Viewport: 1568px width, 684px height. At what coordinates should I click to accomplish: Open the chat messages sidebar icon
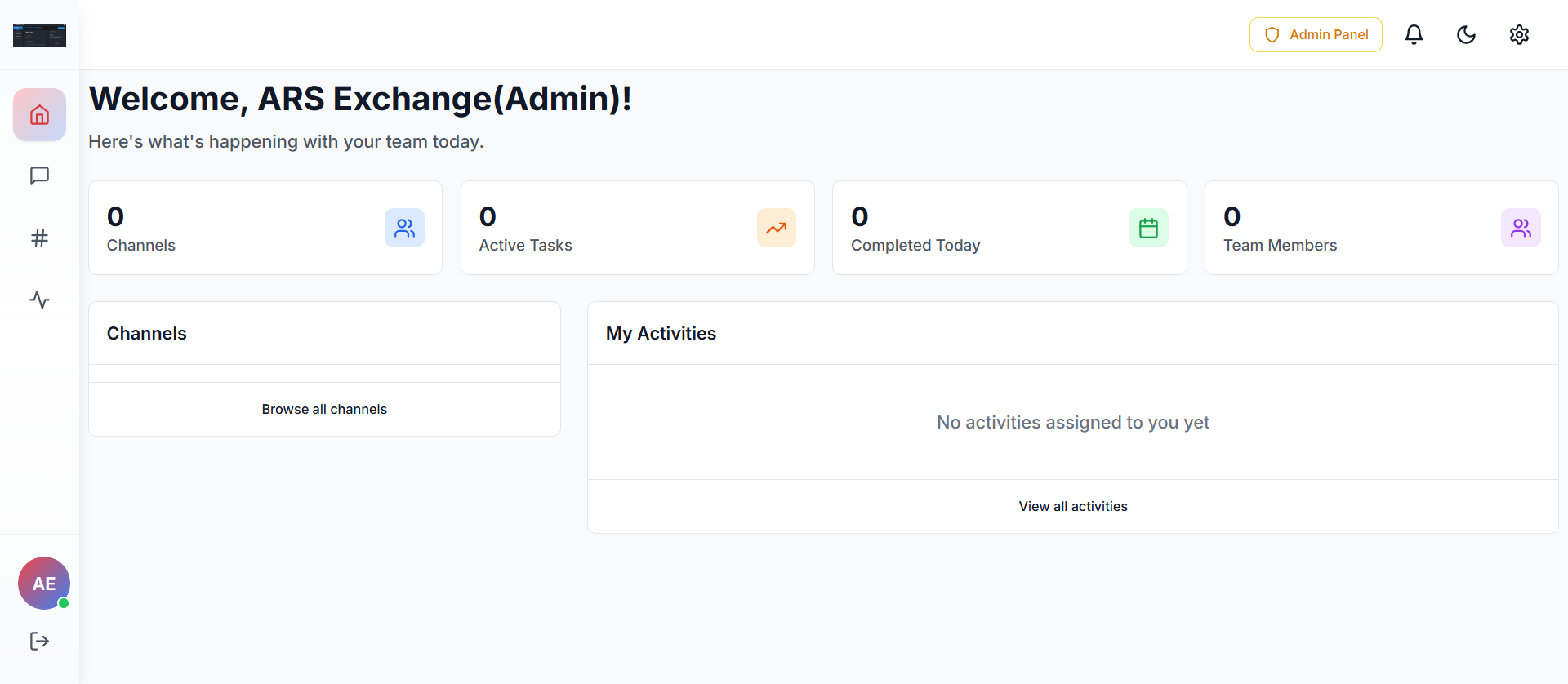pos(39,176)
